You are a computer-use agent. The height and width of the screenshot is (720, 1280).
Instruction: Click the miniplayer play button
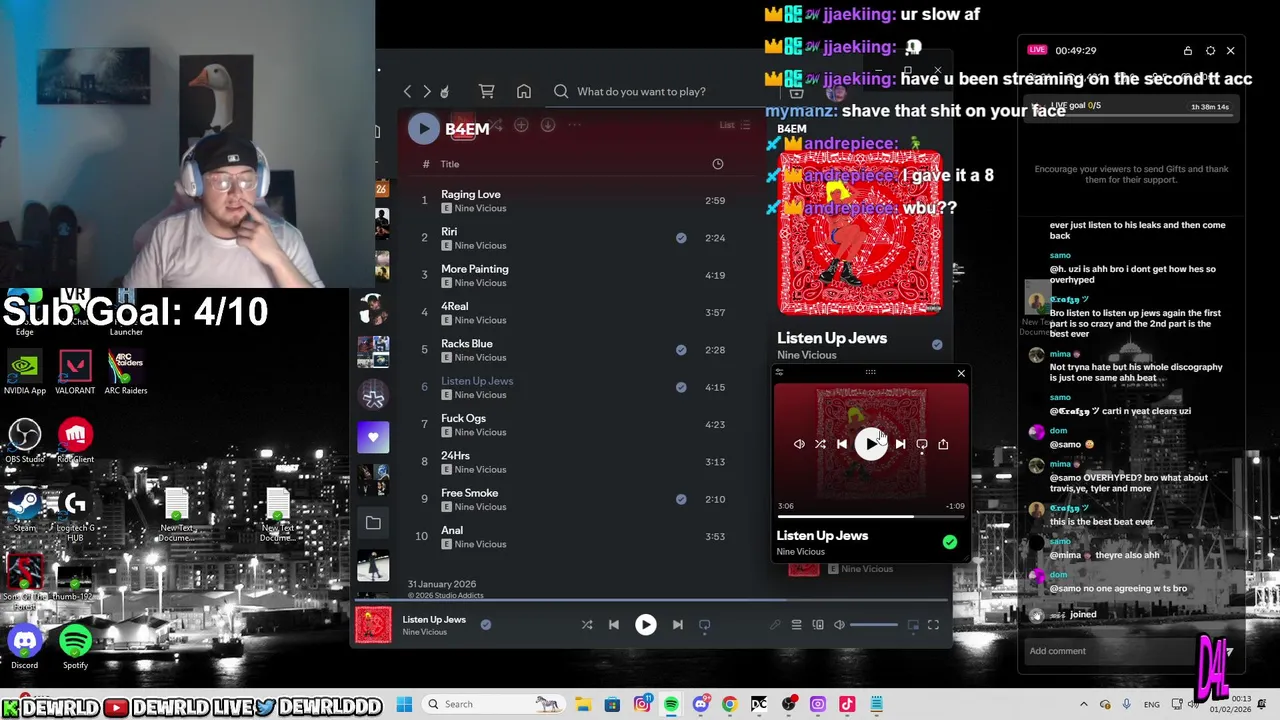click(870, 444)
